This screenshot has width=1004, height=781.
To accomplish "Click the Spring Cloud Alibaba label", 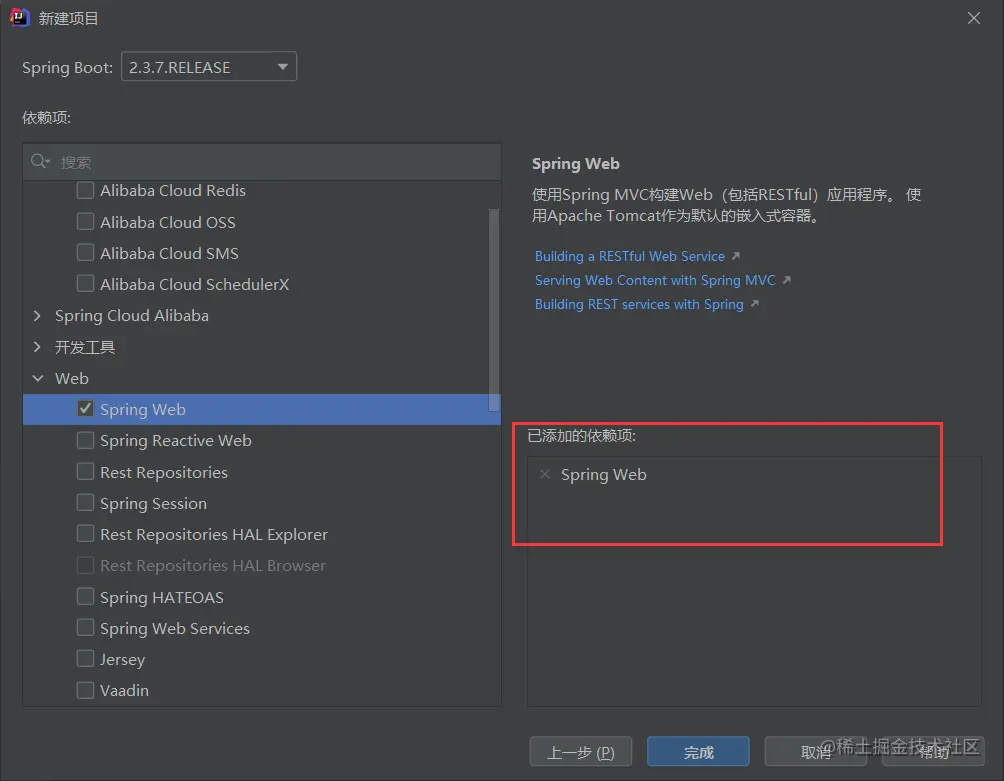I will click(x=132, y=316).
